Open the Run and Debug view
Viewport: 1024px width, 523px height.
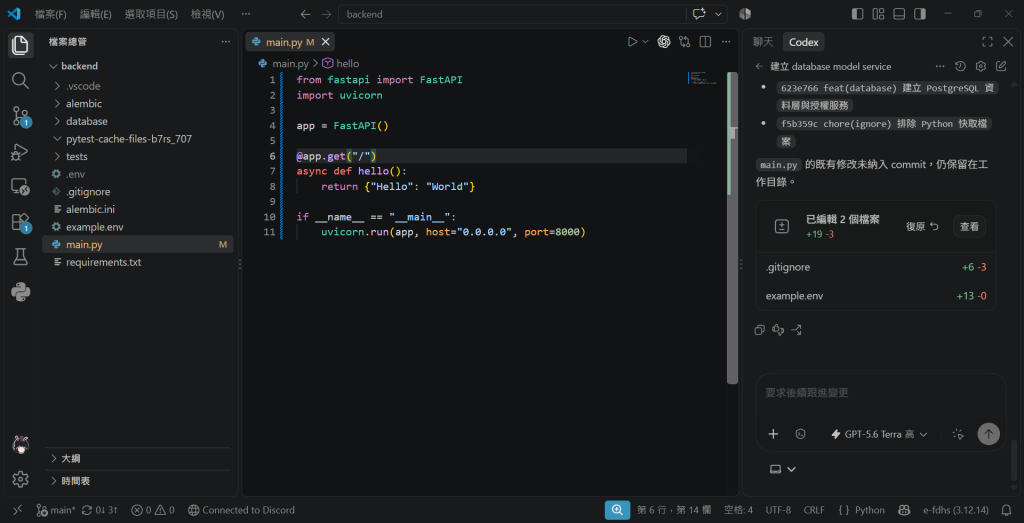pos(20,152)
